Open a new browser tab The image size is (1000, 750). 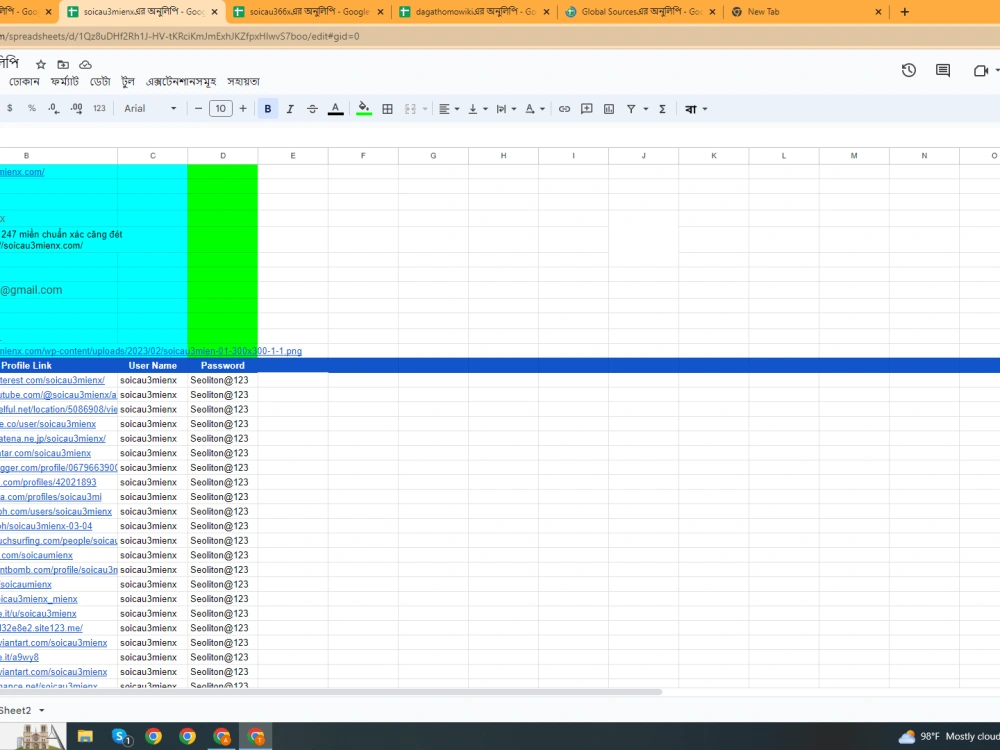click(x=904, y=11)
